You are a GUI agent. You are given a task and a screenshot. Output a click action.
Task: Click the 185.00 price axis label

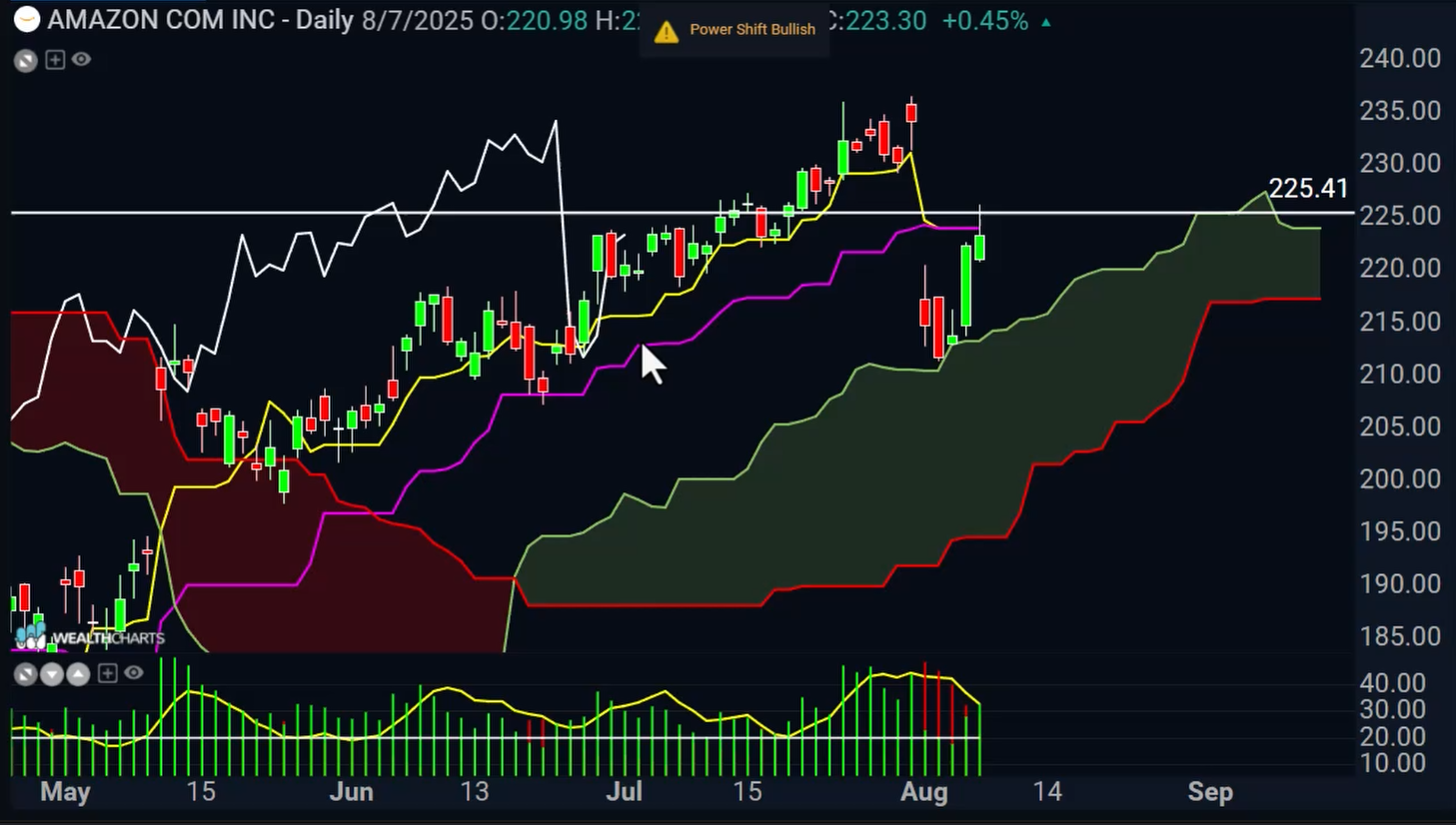1400,636
